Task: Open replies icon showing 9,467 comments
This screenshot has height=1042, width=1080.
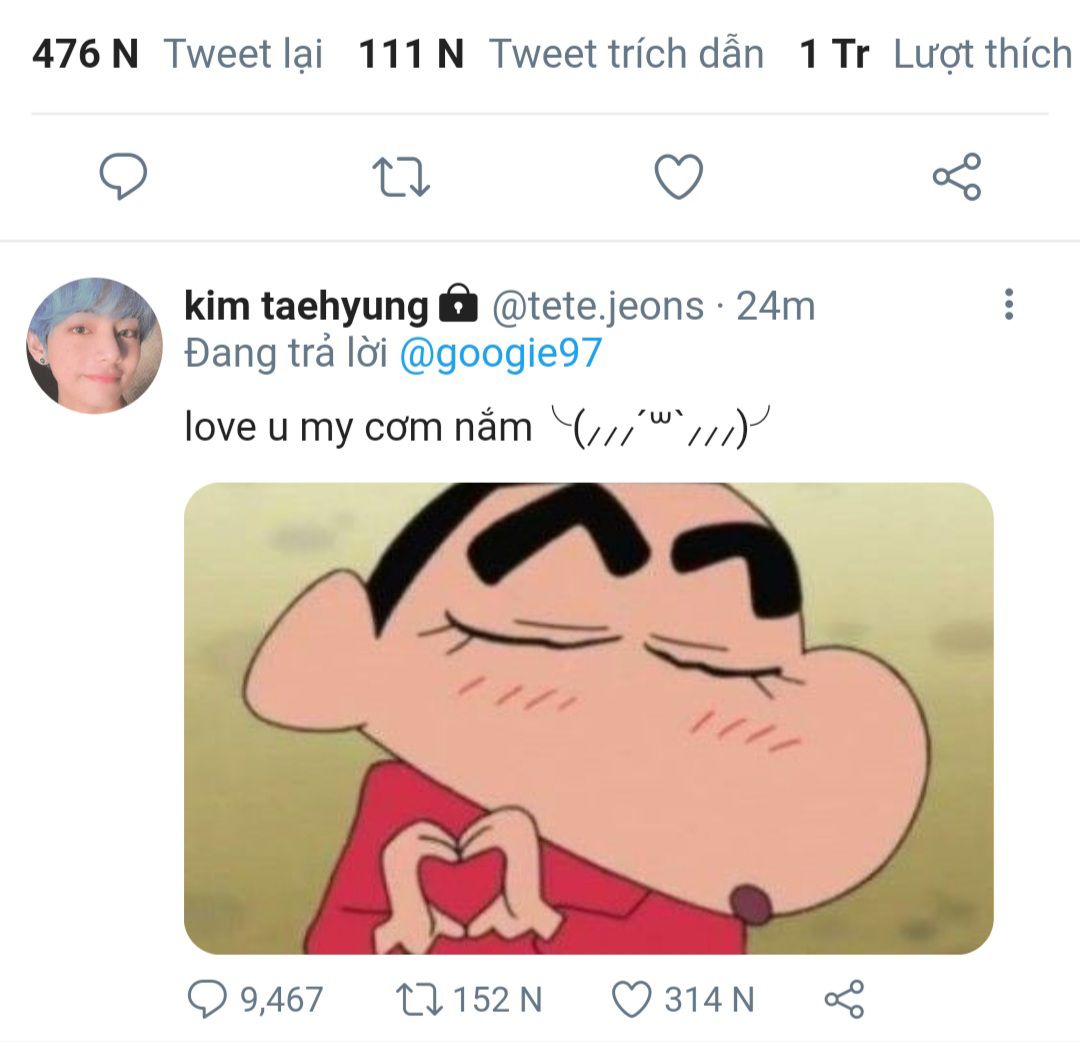Action: click(x=210, y=999)
